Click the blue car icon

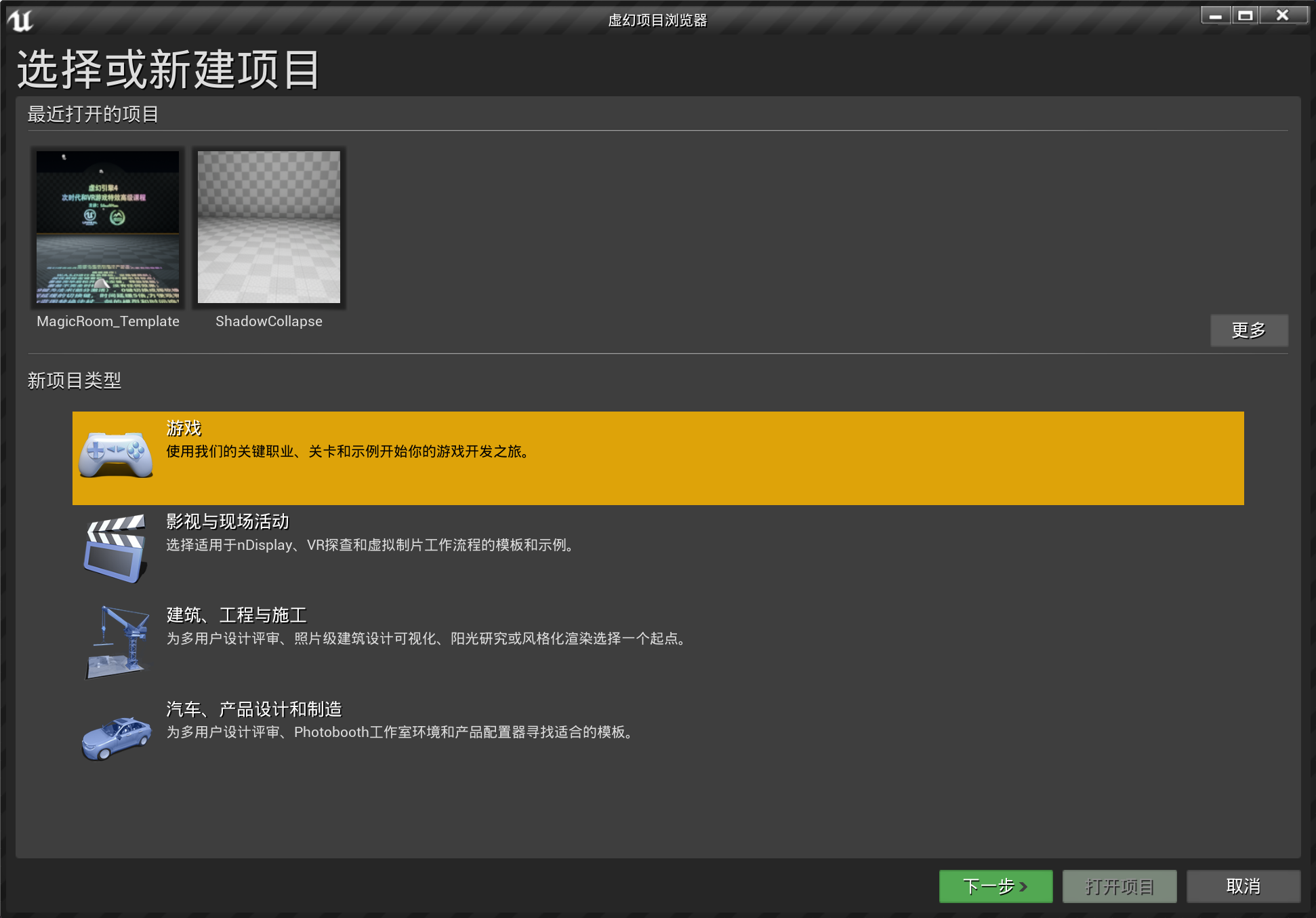[117, 738]
